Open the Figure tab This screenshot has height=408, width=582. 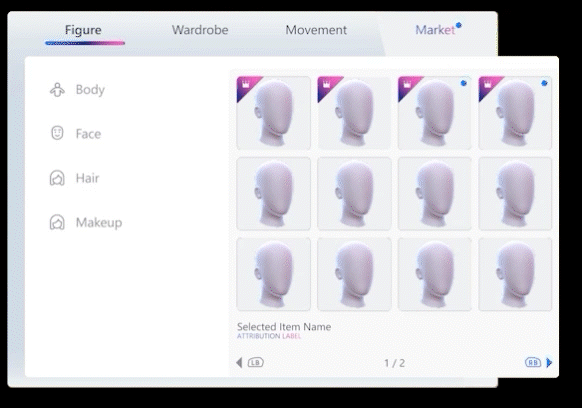[x=83, y=30]
